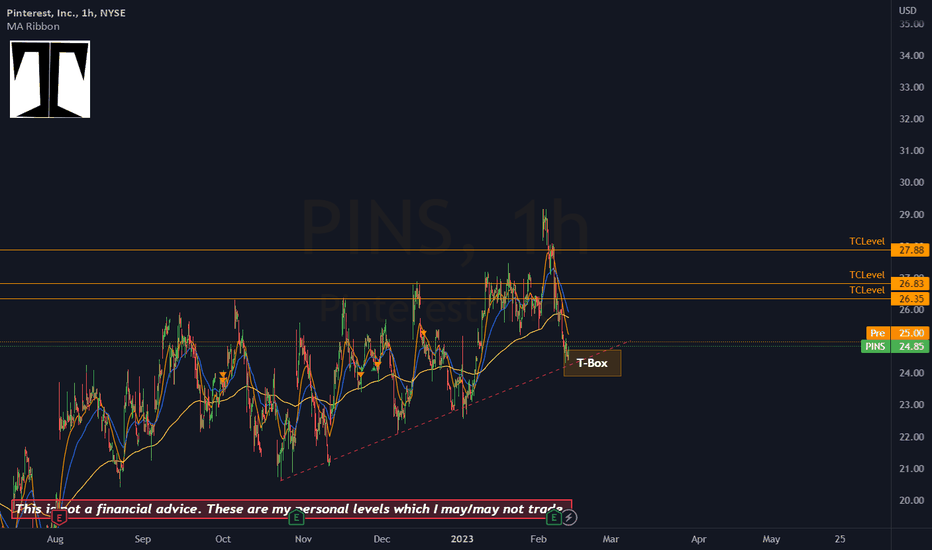The height and width of the screenshot is (550, 932).
Task: Click the 30.00 price axis label
Action: [x=911, y=183]
